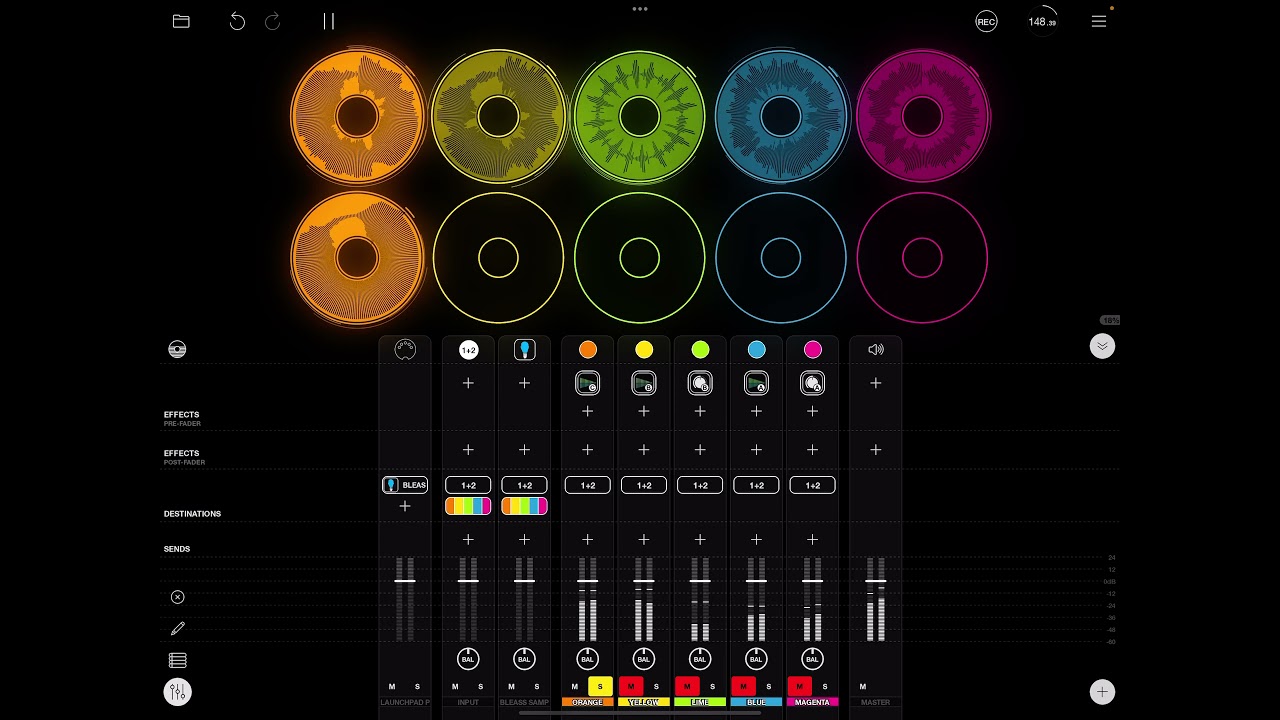
Task: Toggle solo off on the ORANGE channel
Action: [601, 686]
